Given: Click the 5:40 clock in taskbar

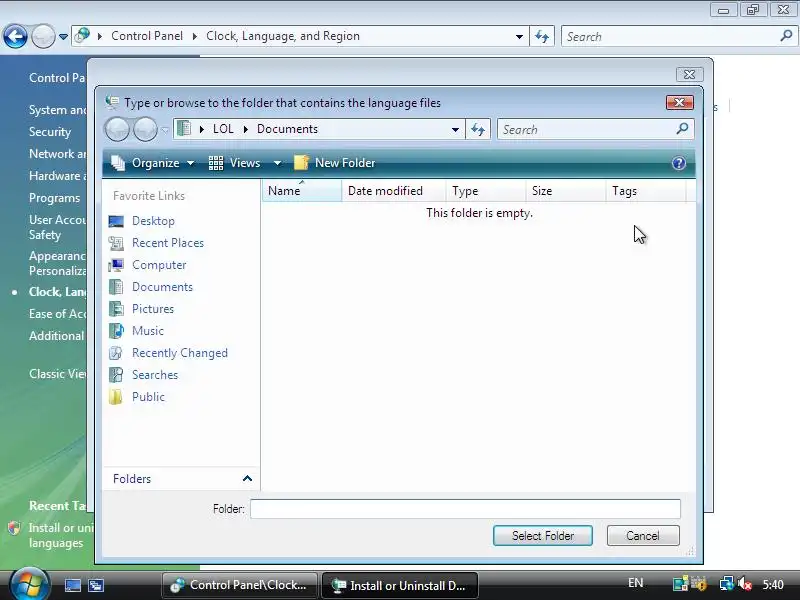Looking at the screenshot, I should 773,584.
